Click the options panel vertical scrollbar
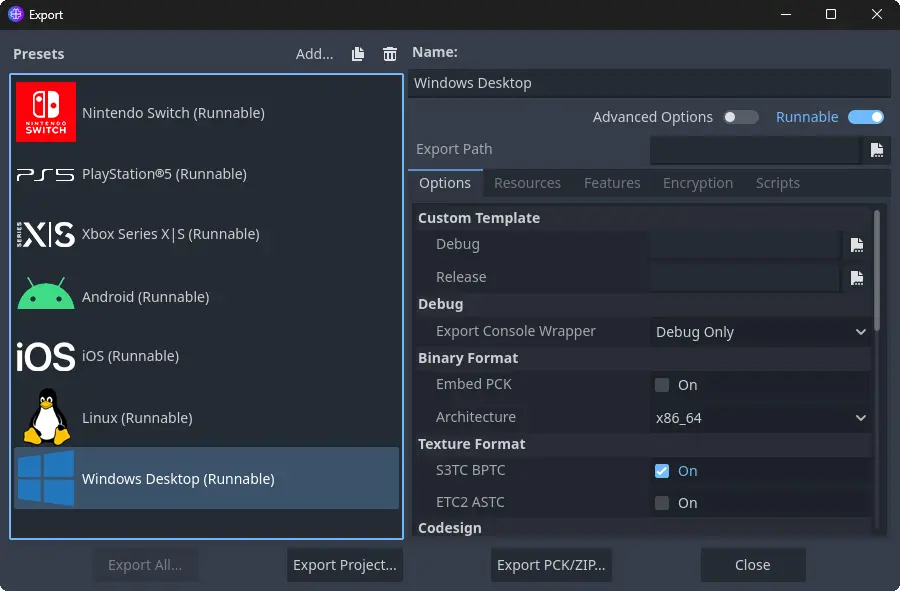This screenshot has width=900, height=591. pos(876,270)
